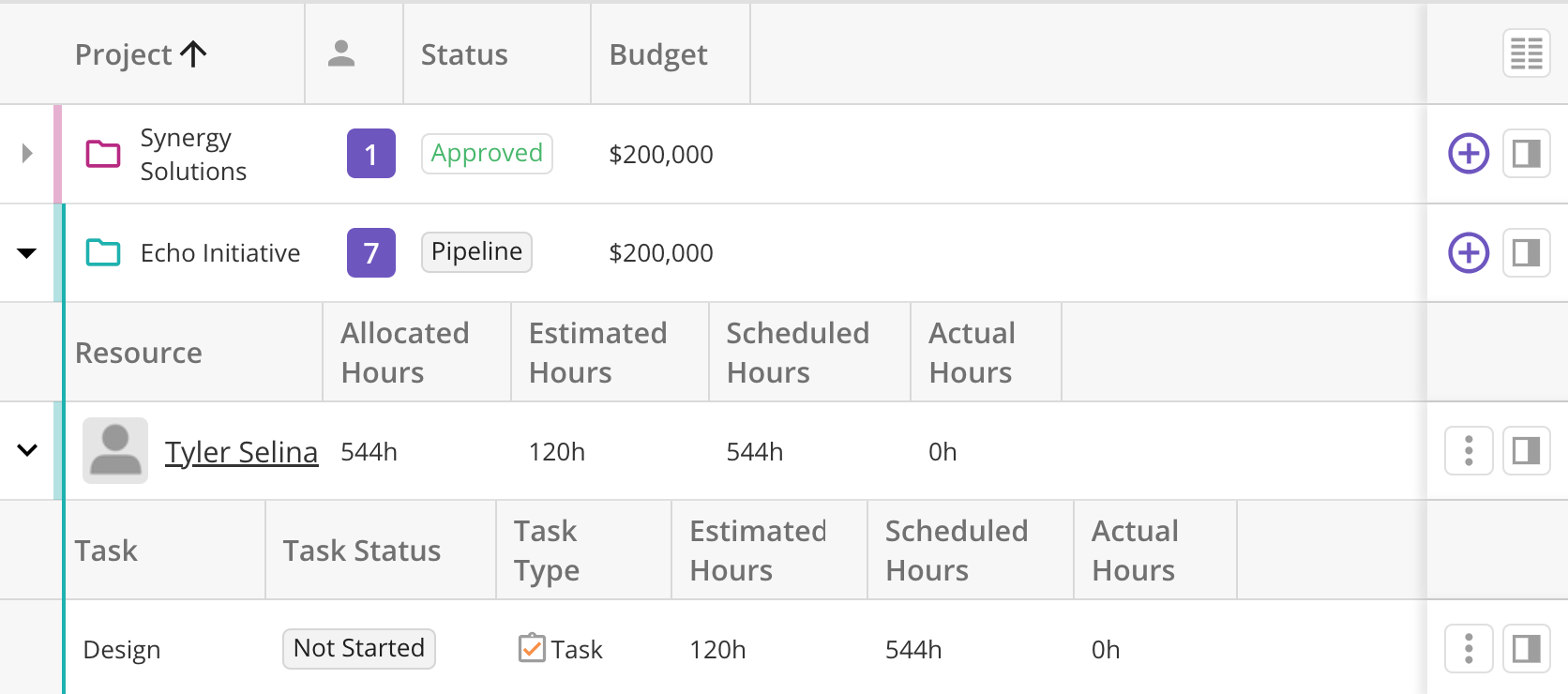The width and height of the screenshot is (1568, 694).
Task: Click Tyler Selina's 0h actual hours
Action: [942, 452]
